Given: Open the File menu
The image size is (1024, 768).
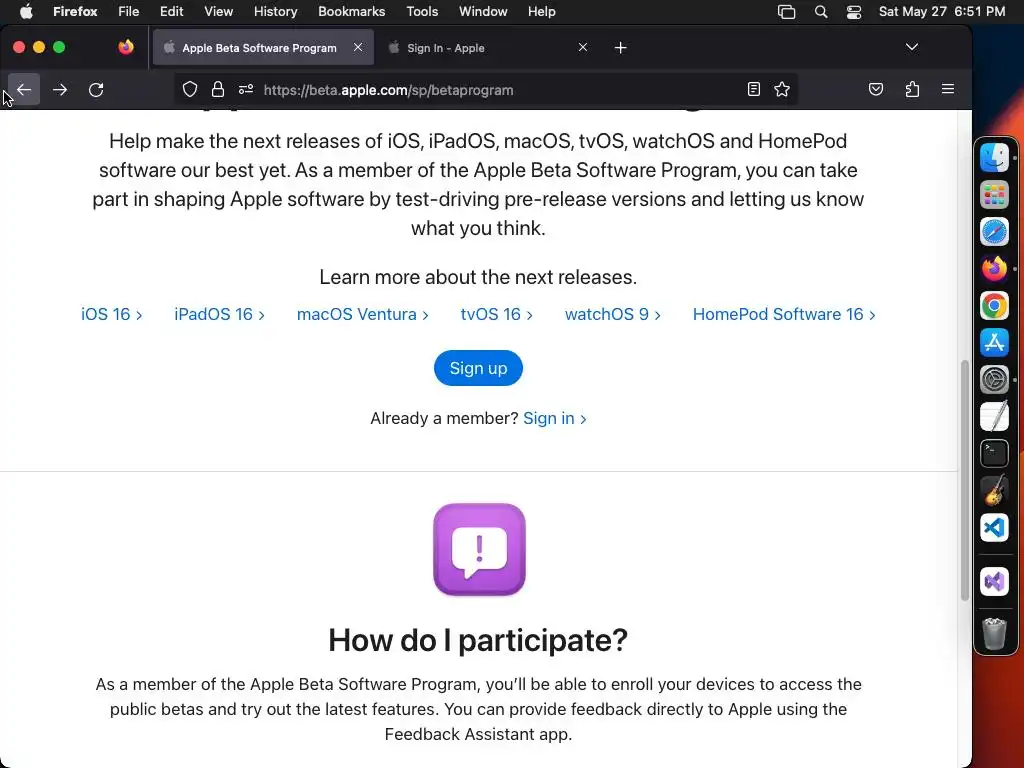Looking at the screenshot, I should point(129,11).
